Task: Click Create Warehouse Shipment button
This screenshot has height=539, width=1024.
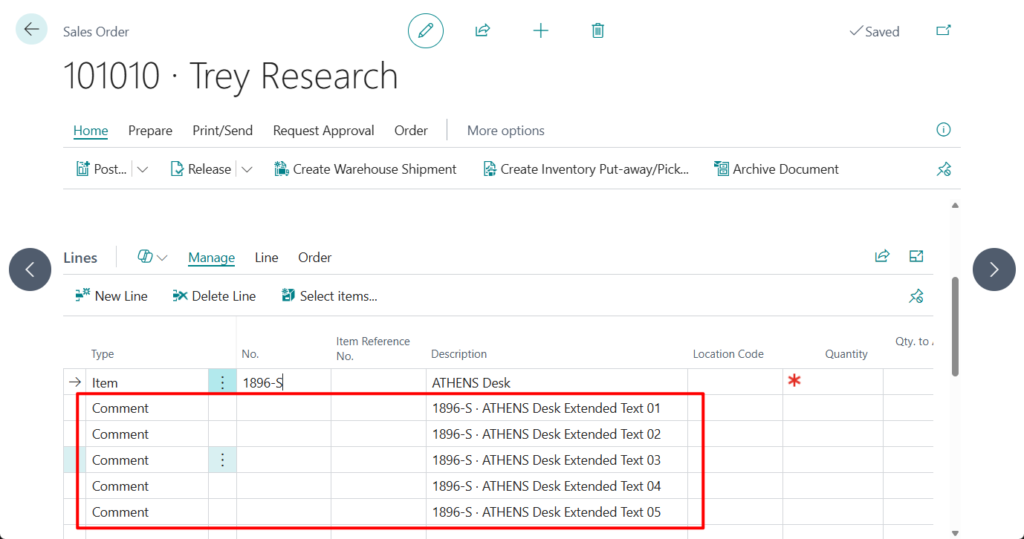Action: [x=365, y=170]
